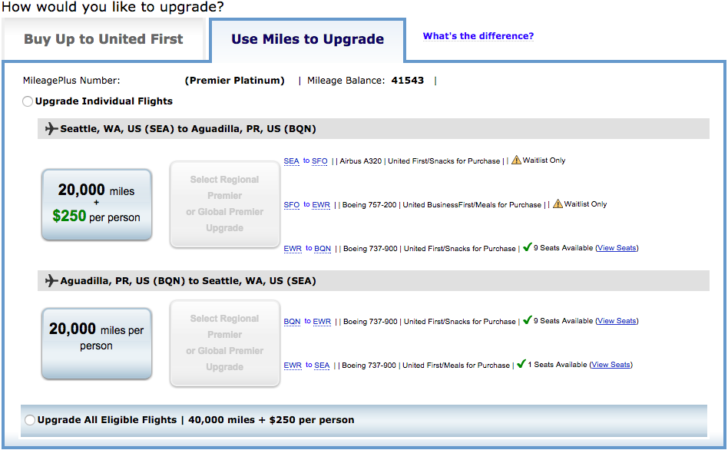Open EWR link in SFO to EWR segment
Viewport: 728px width, 450px height.
(321, 205)
